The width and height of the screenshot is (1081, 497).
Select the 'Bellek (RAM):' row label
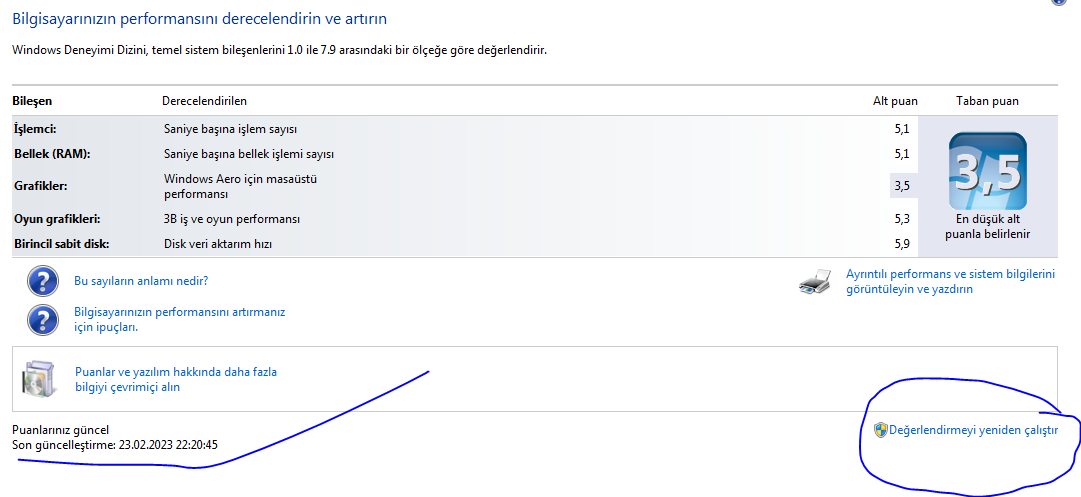(52, 154)
